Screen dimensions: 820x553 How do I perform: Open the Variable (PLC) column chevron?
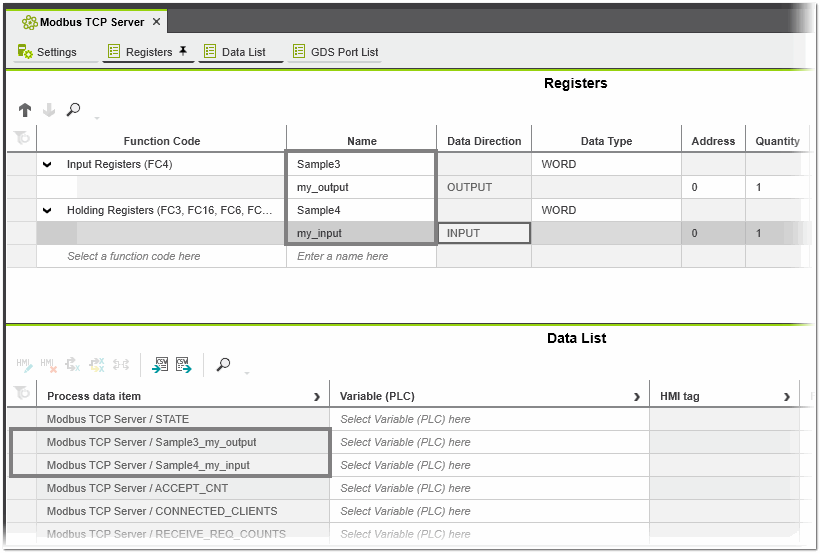click(637, 397)
